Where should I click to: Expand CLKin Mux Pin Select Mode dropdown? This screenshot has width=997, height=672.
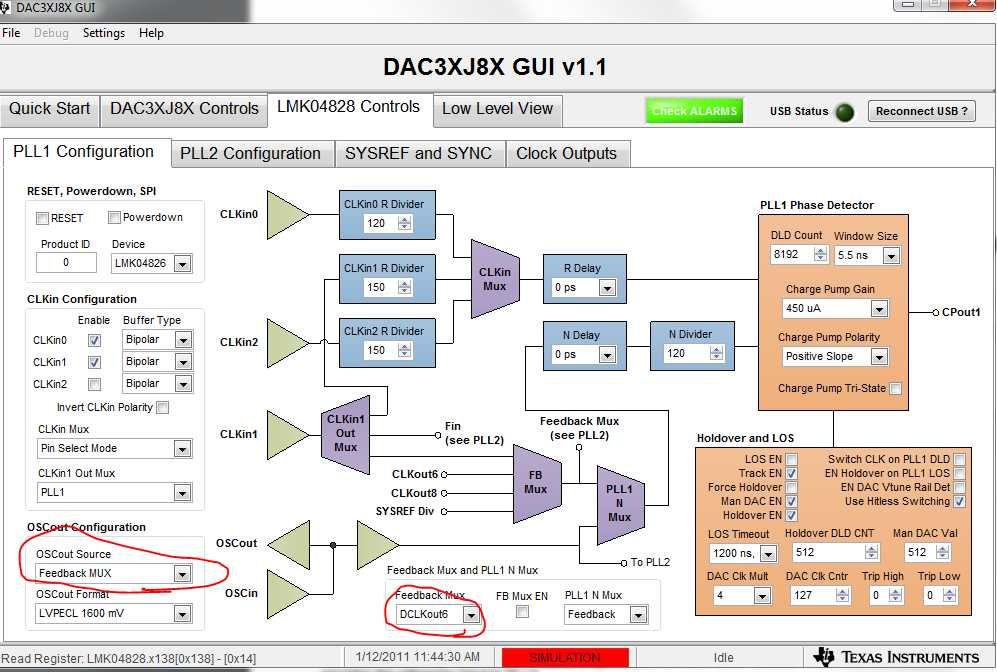(x=182, y=449)
